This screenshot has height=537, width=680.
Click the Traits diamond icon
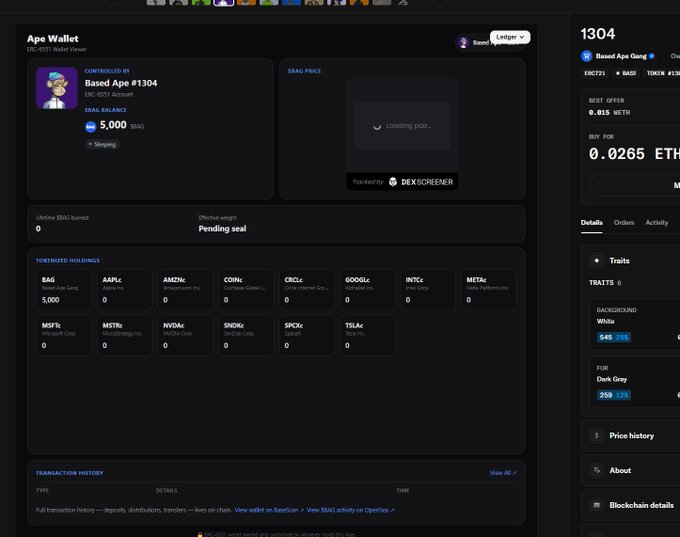coord(597,261)
